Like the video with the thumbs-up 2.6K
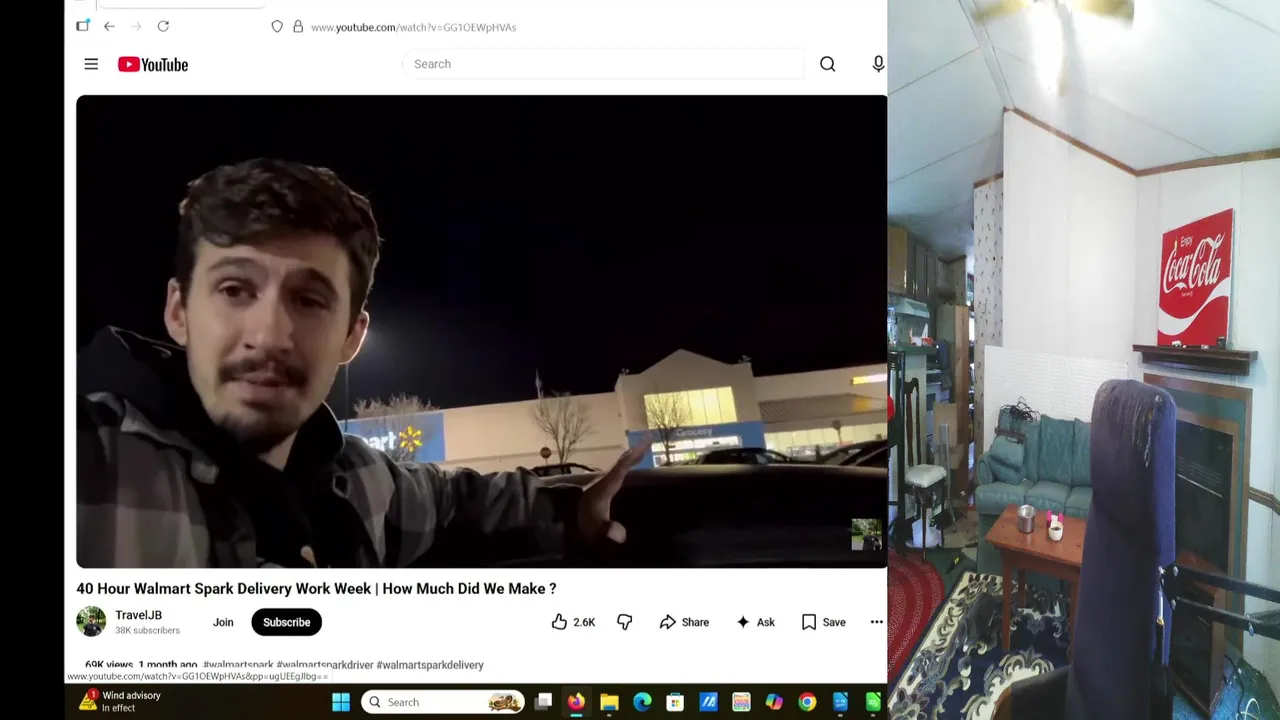Image resolution: width=1280 pixels, height=720 pixels. pyautogui.click(x=573, y=622)
